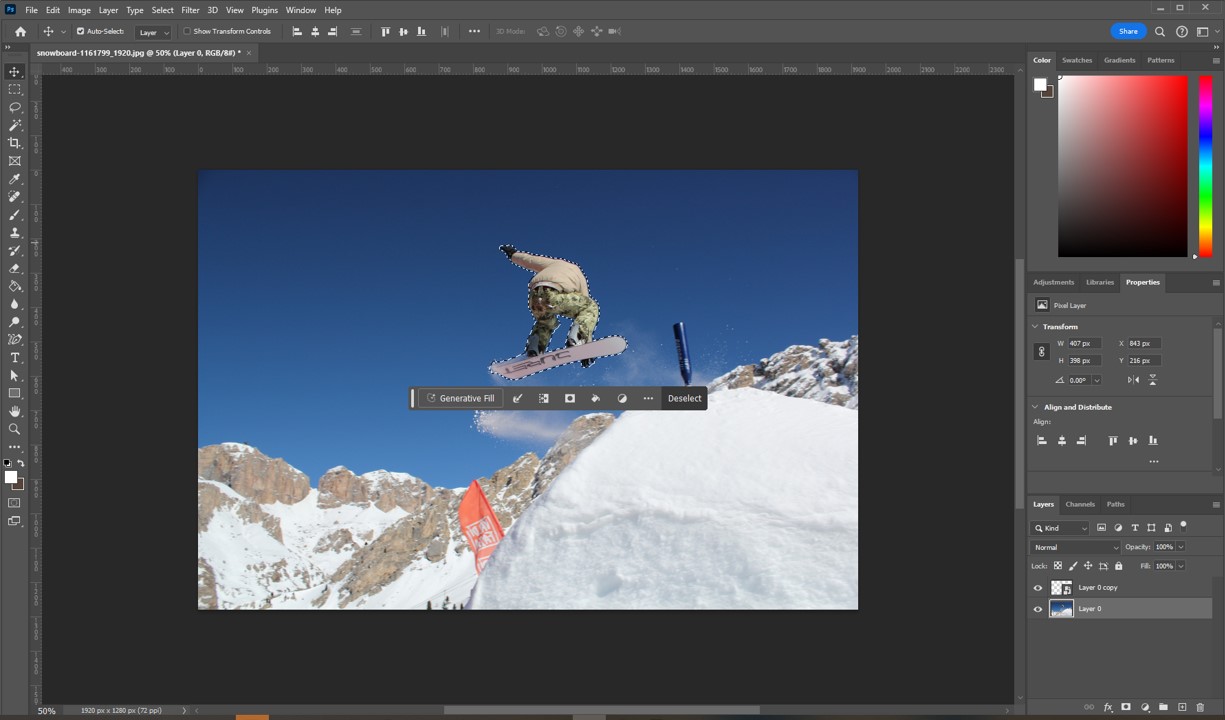Switch to the Libraries tab

(1100, 282)
